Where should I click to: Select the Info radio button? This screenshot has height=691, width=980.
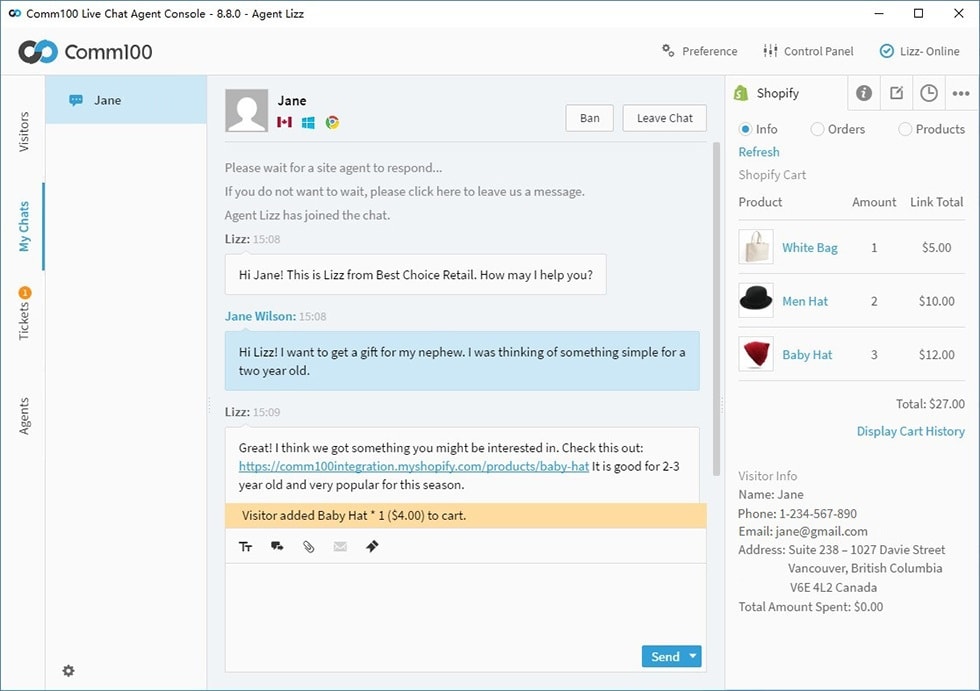tap(745, 129)
